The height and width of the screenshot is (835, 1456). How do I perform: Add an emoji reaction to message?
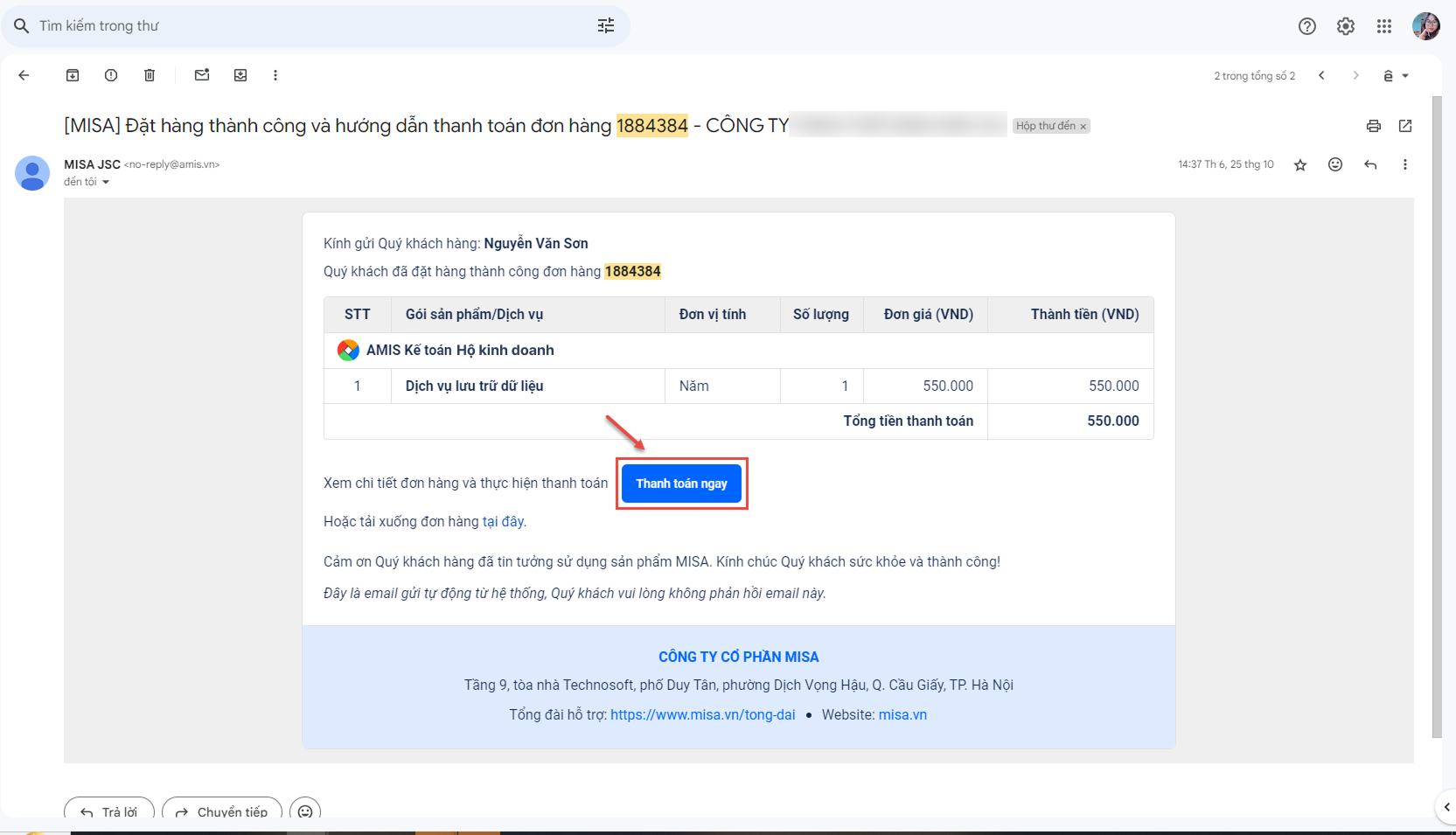tap(1335, 164)
